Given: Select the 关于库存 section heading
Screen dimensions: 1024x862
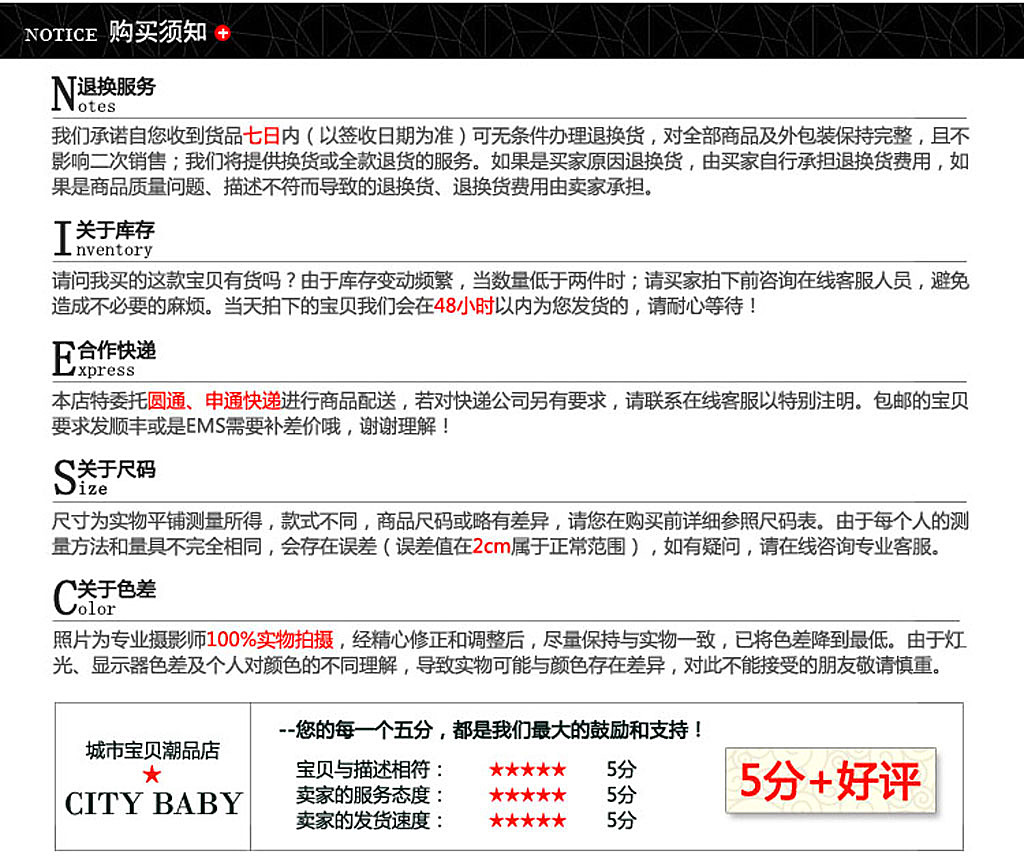Looking at the screenshot, I should (x=116, y=231).
